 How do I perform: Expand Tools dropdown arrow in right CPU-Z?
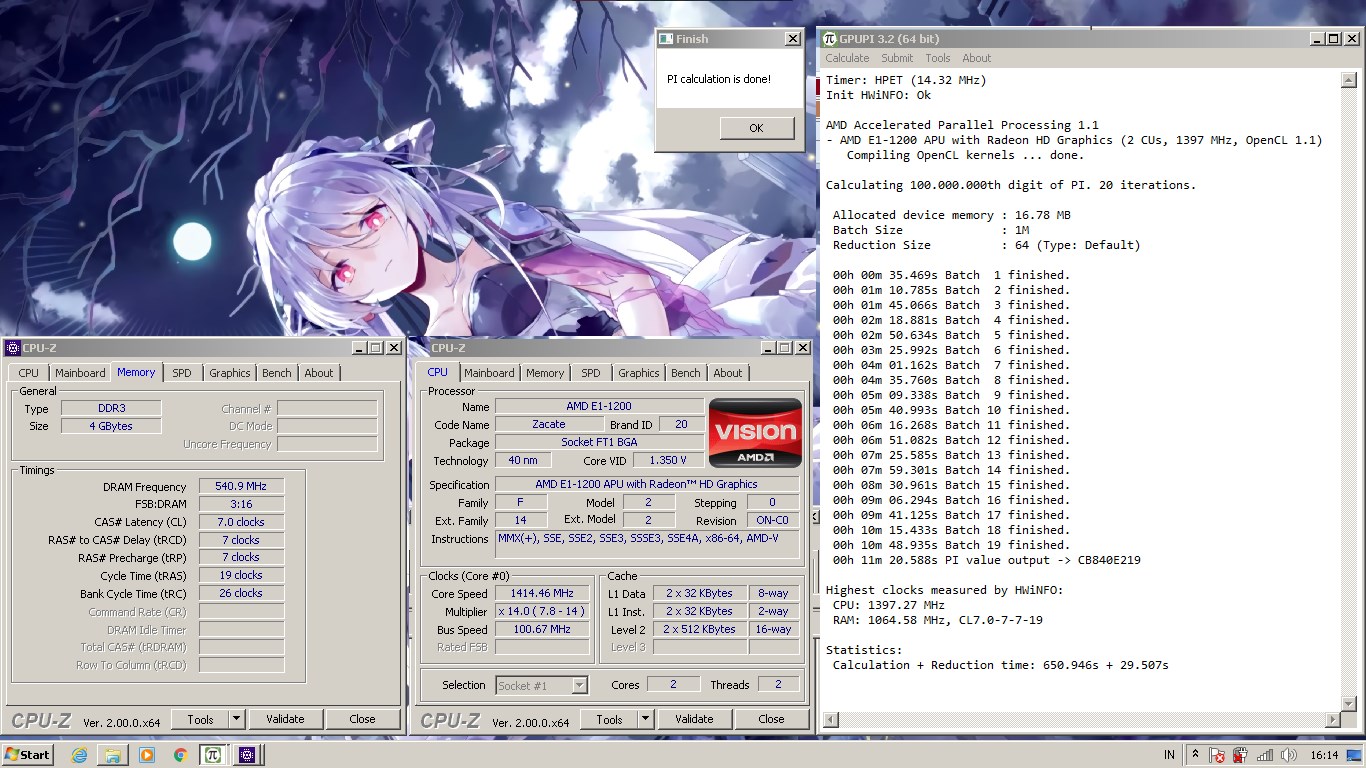tap(646, 719)
